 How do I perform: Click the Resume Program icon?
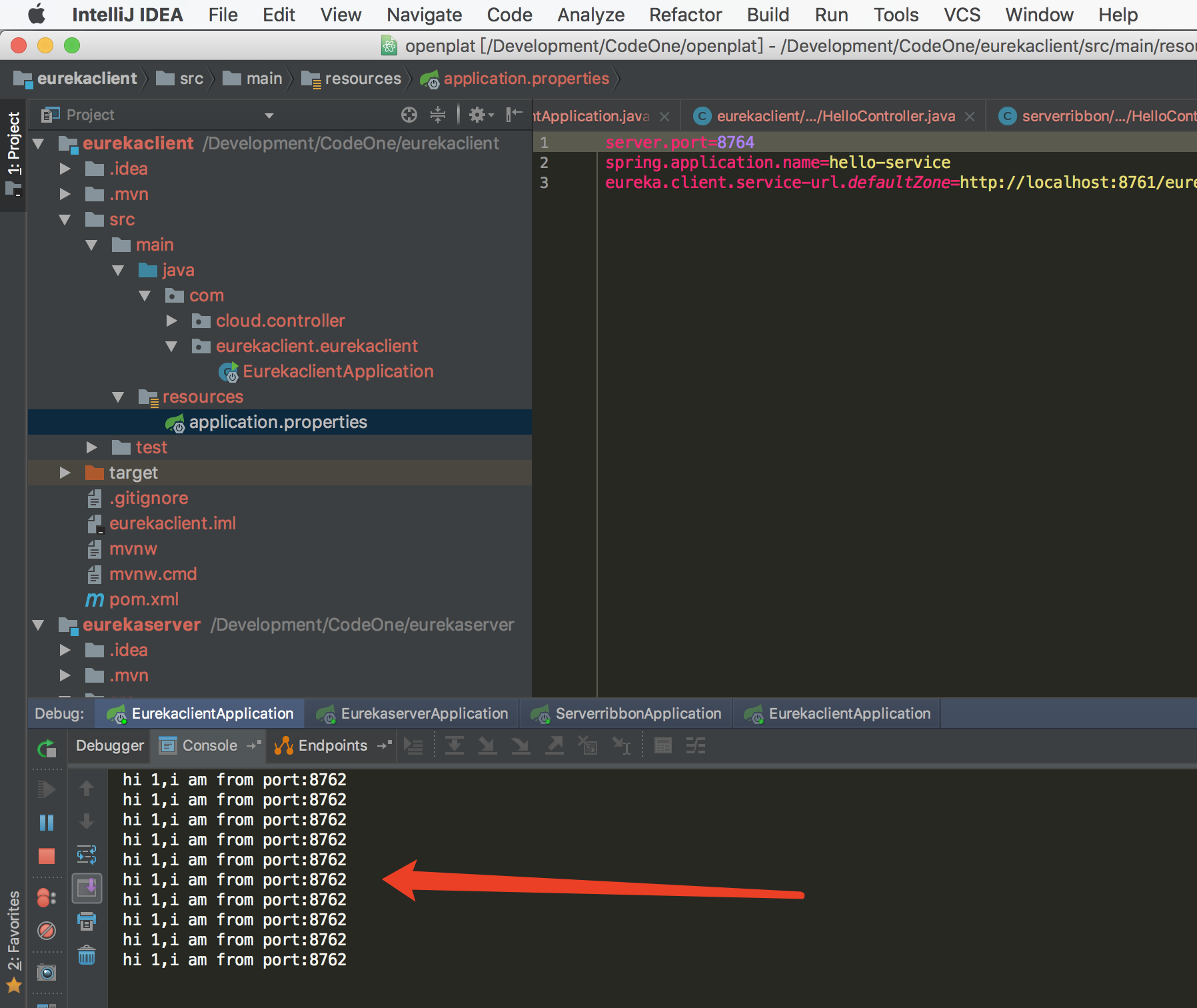pyautogui.click(x=47, y=789)
